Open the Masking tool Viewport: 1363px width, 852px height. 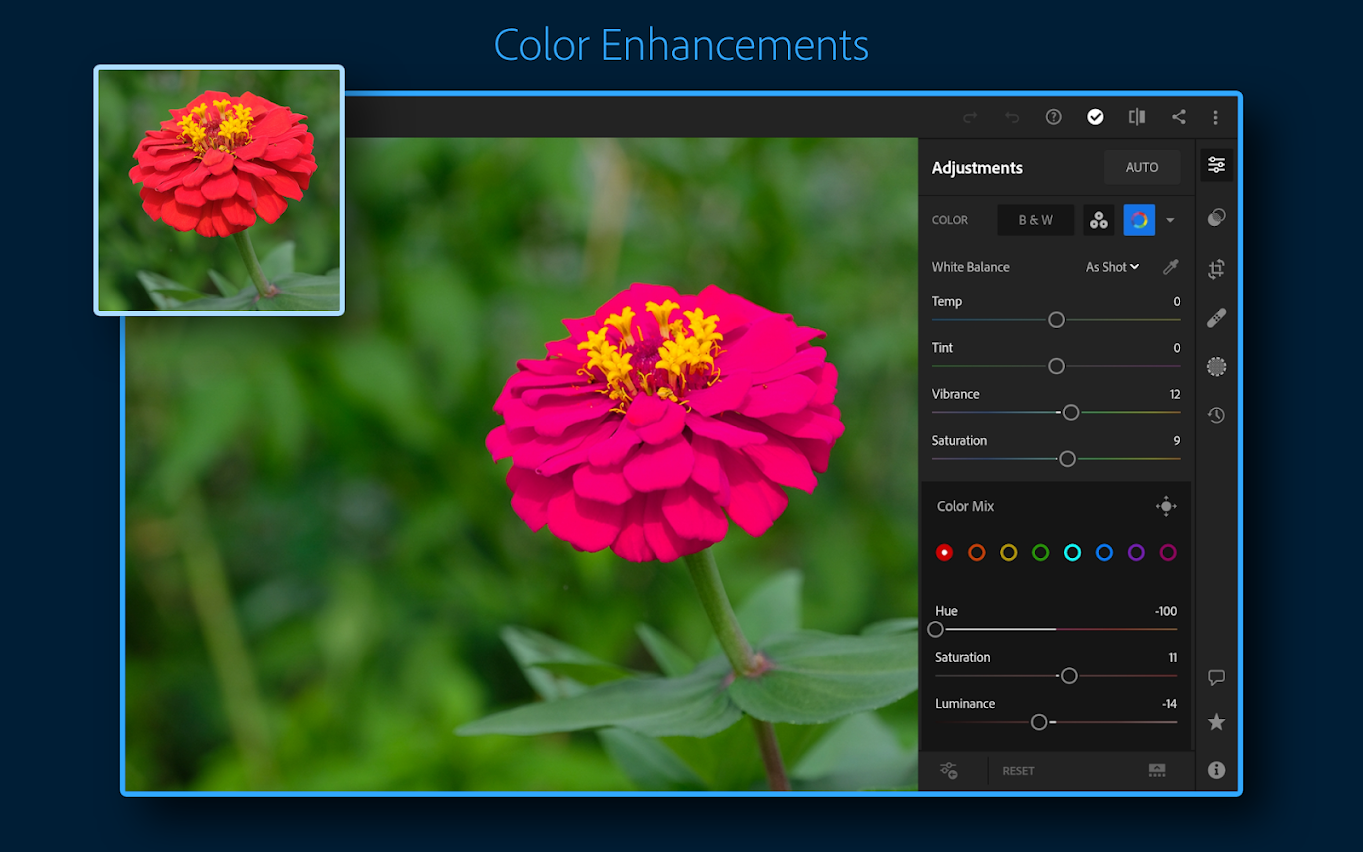tap(1216, 366)
